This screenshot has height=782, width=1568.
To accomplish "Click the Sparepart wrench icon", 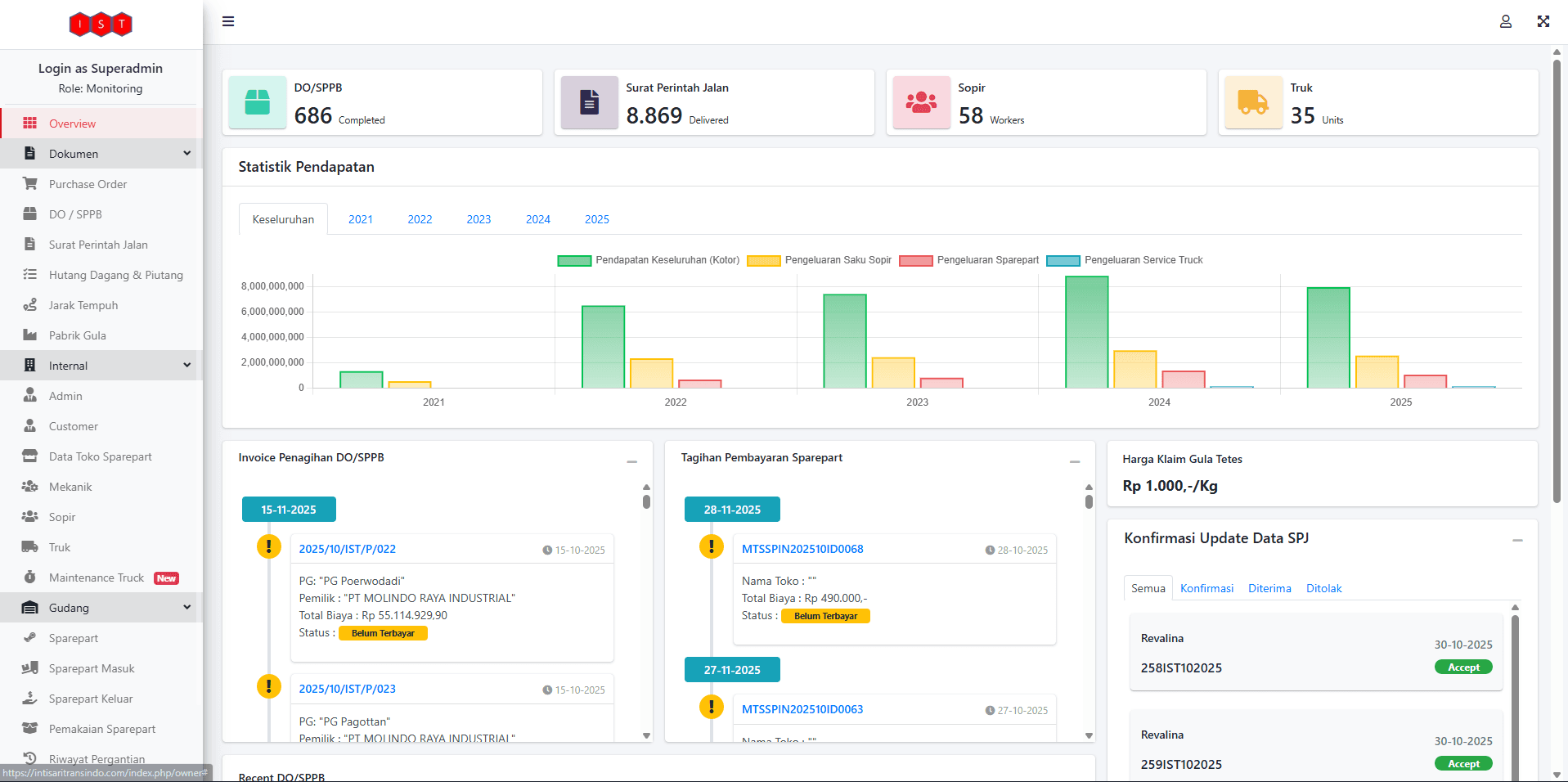I will [x=30, y=637].
